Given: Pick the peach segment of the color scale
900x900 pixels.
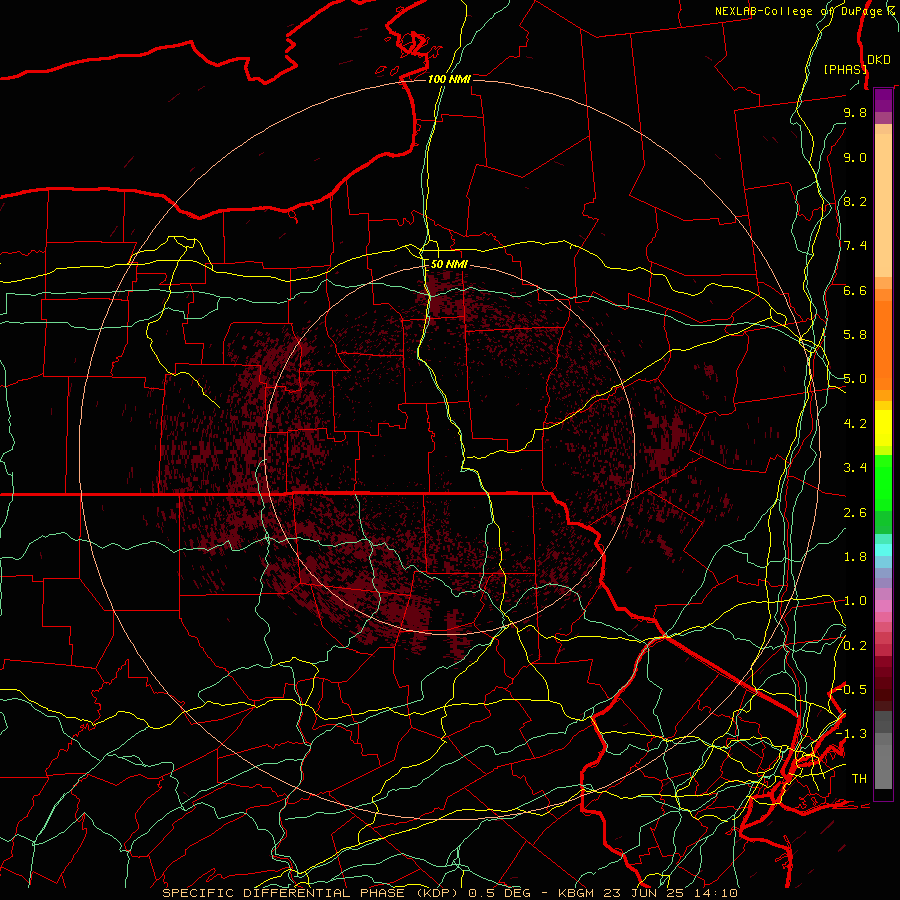Looking at the screenshot, I should pos(883,204).
